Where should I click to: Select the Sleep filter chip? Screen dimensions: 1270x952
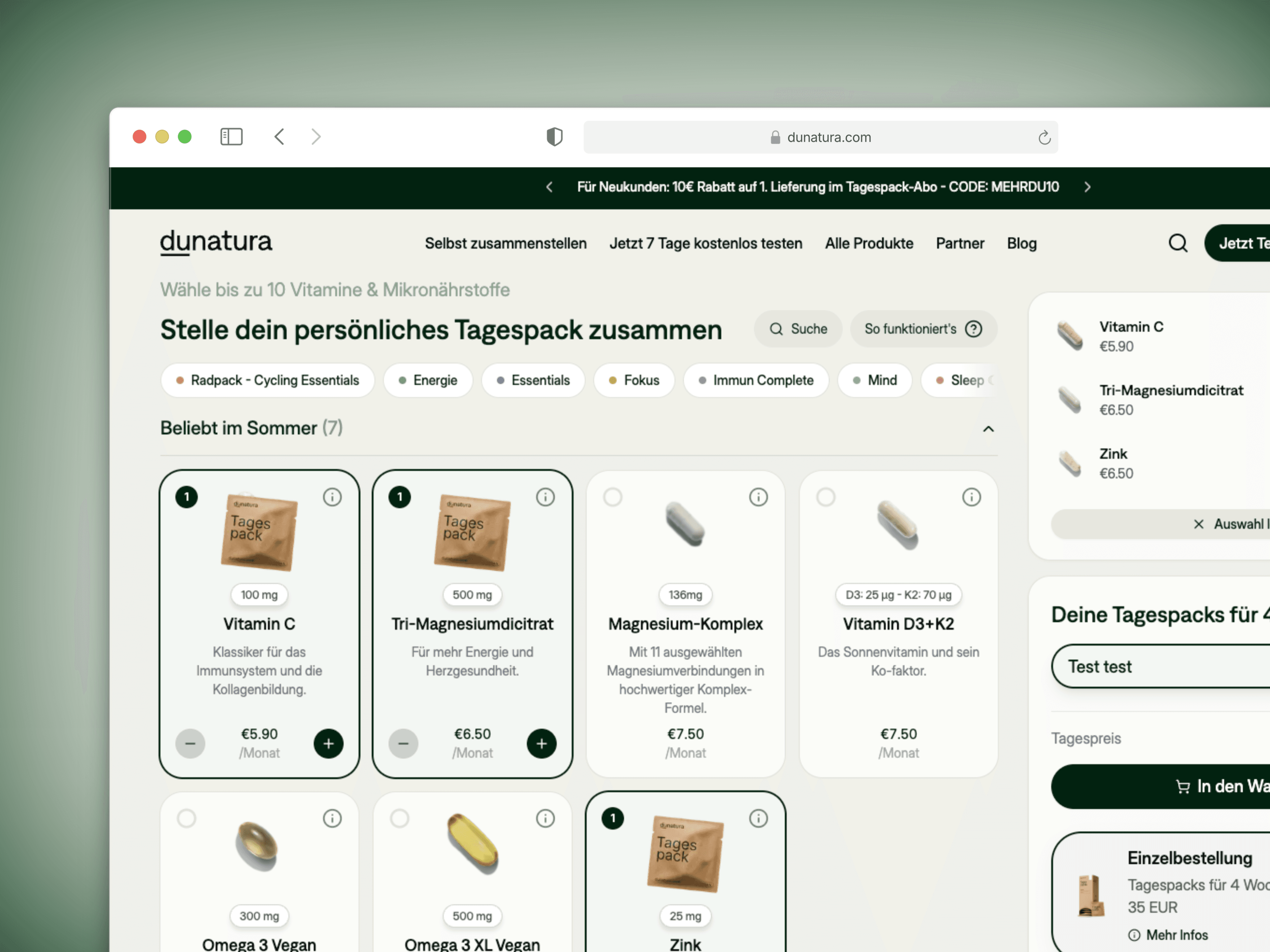(959, 380)
